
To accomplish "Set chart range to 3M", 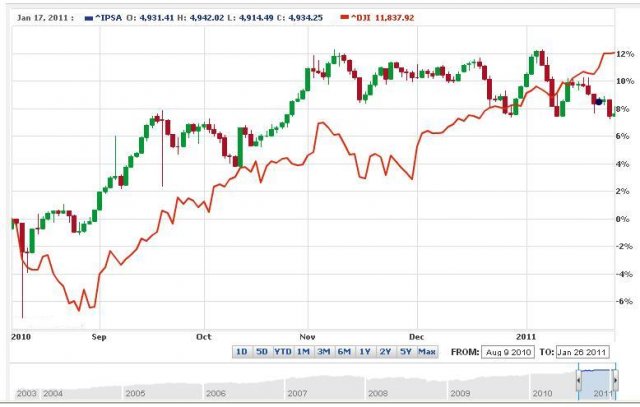I will point(324,352).
